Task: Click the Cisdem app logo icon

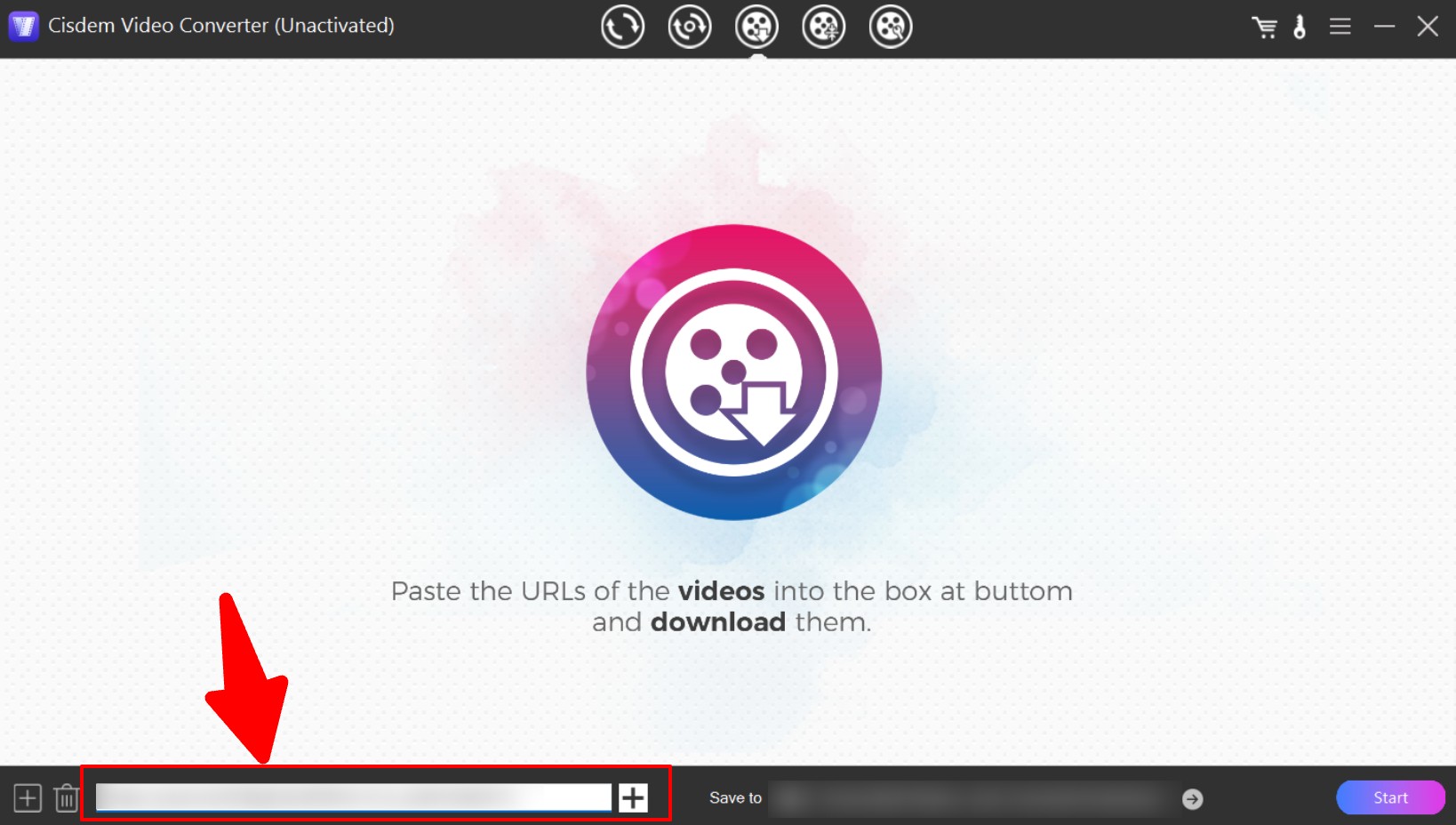Action: pyautogui.click(x=23, y=26)
